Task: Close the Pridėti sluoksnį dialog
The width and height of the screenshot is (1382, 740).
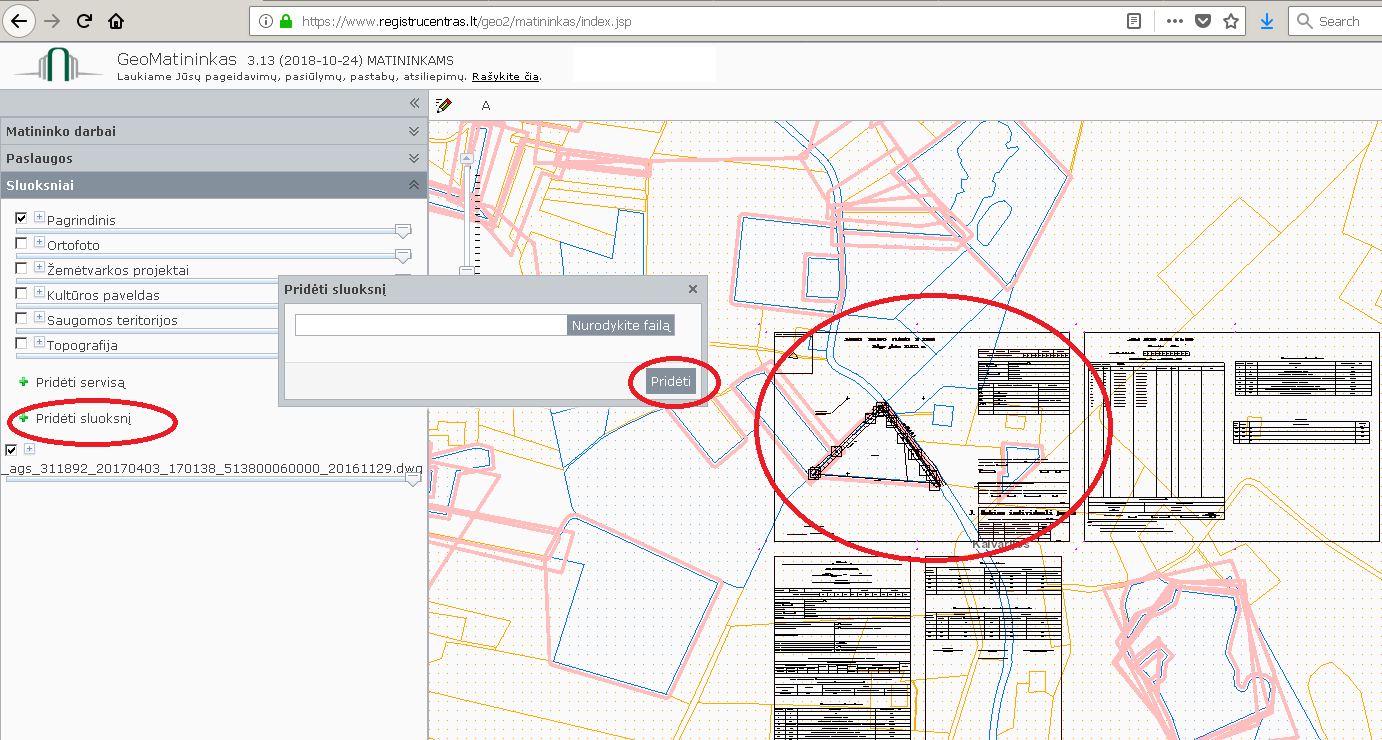Action: 693,289
